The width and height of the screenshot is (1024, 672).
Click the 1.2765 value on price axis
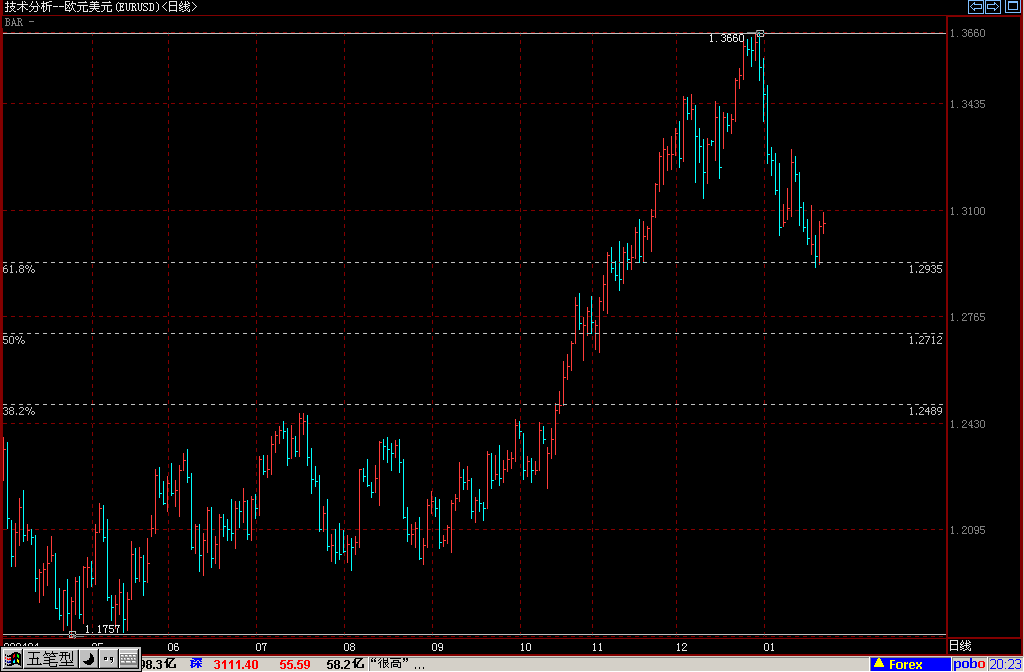point(968,317)
